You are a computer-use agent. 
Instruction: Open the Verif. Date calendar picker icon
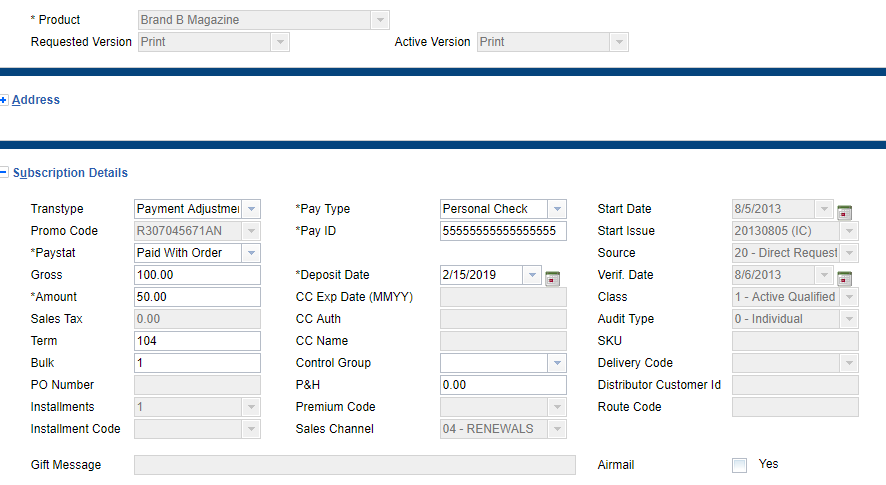(x=845, y=277)
